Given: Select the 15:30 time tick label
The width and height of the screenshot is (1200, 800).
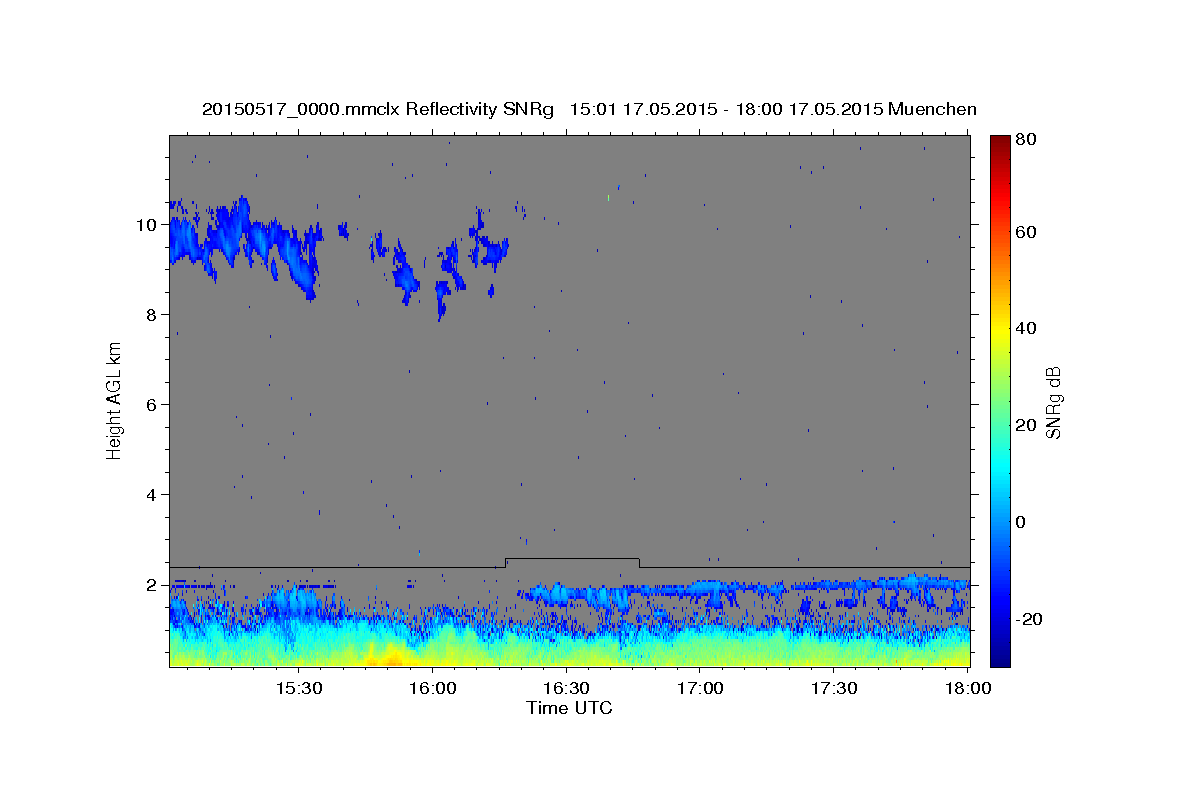Looking at the screenshot, I should coord(298,689).
